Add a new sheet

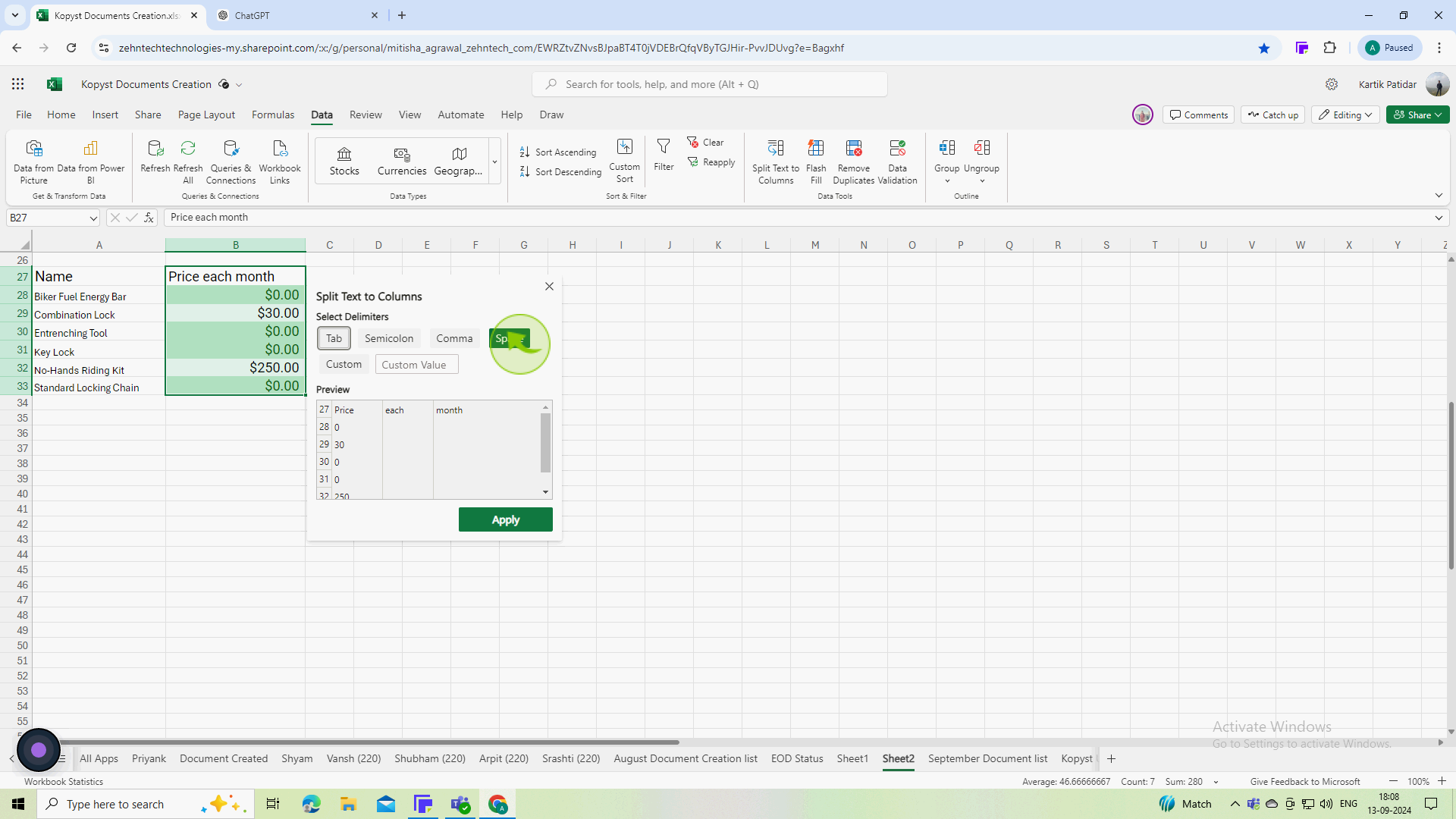[x=1112, y=758]
